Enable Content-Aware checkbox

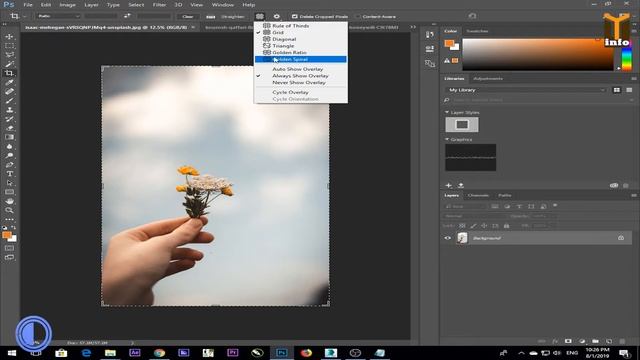click(x=358, y=17)
